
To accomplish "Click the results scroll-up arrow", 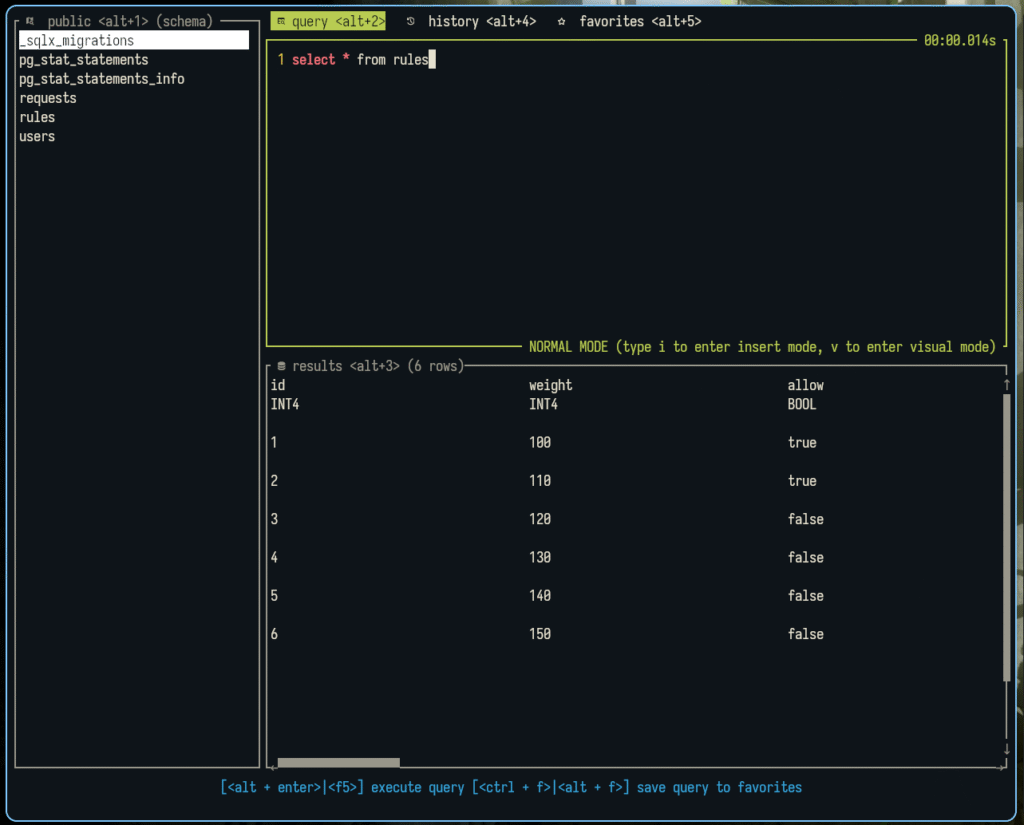I will pyautogui.click(x=1006, y=385).
